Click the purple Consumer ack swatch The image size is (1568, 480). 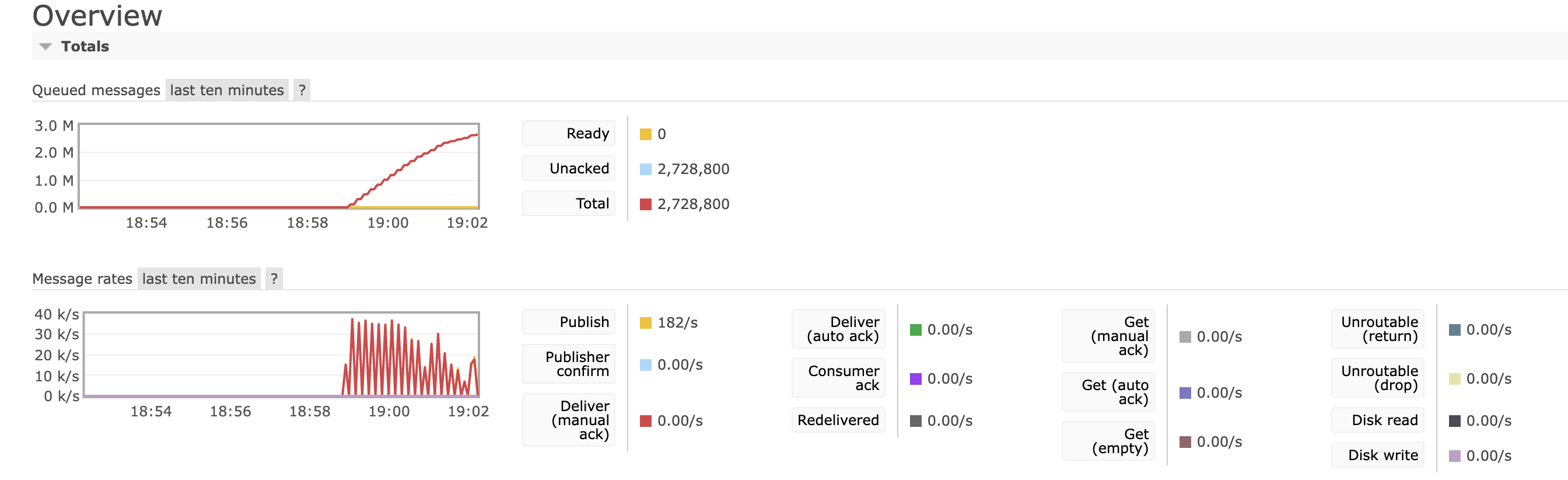pos(915,378)
